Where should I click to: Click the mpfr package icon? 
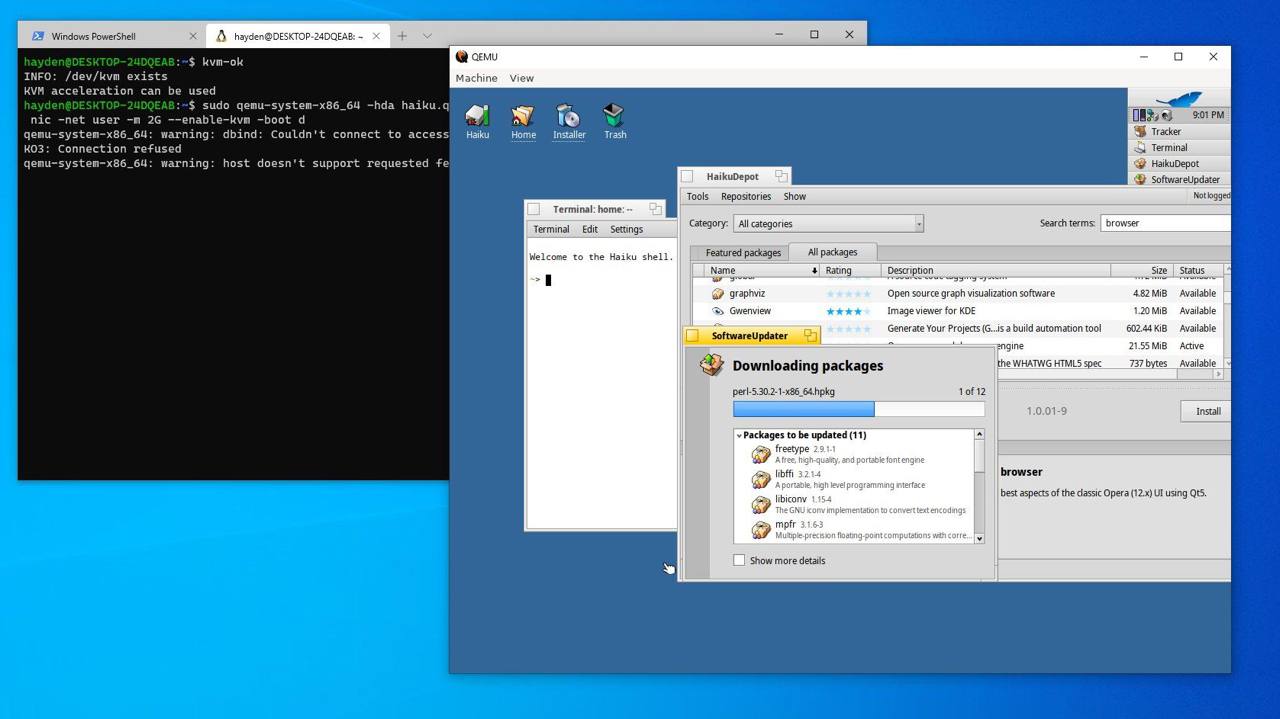point(761,529)
